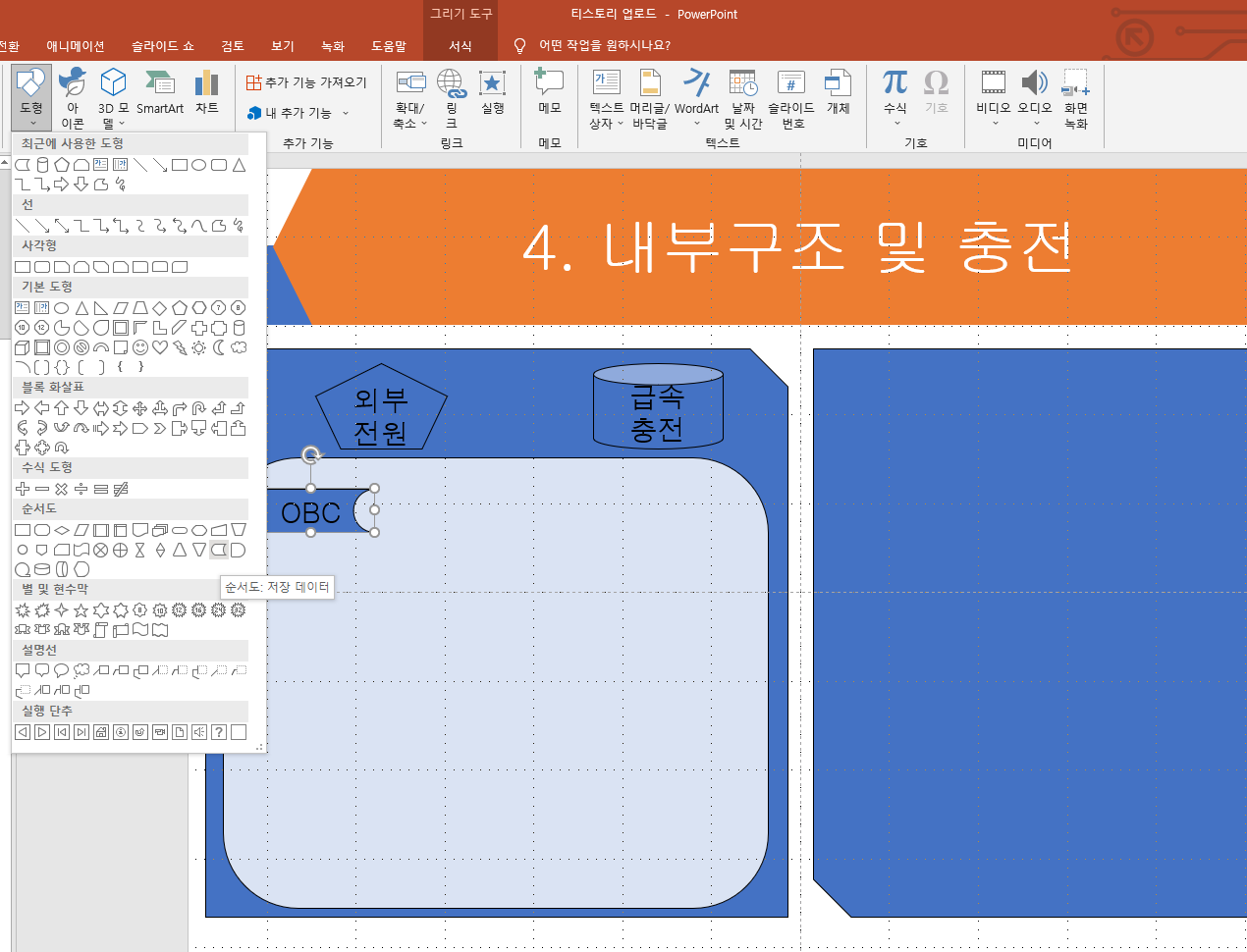
Task: Expand the 텍스트 상자 dropdown
Action: 621,124
